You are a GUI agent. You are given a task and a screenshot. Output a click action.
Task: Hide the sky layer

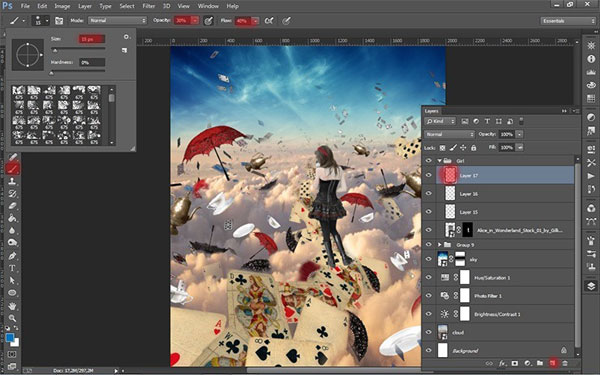point(429,259)
